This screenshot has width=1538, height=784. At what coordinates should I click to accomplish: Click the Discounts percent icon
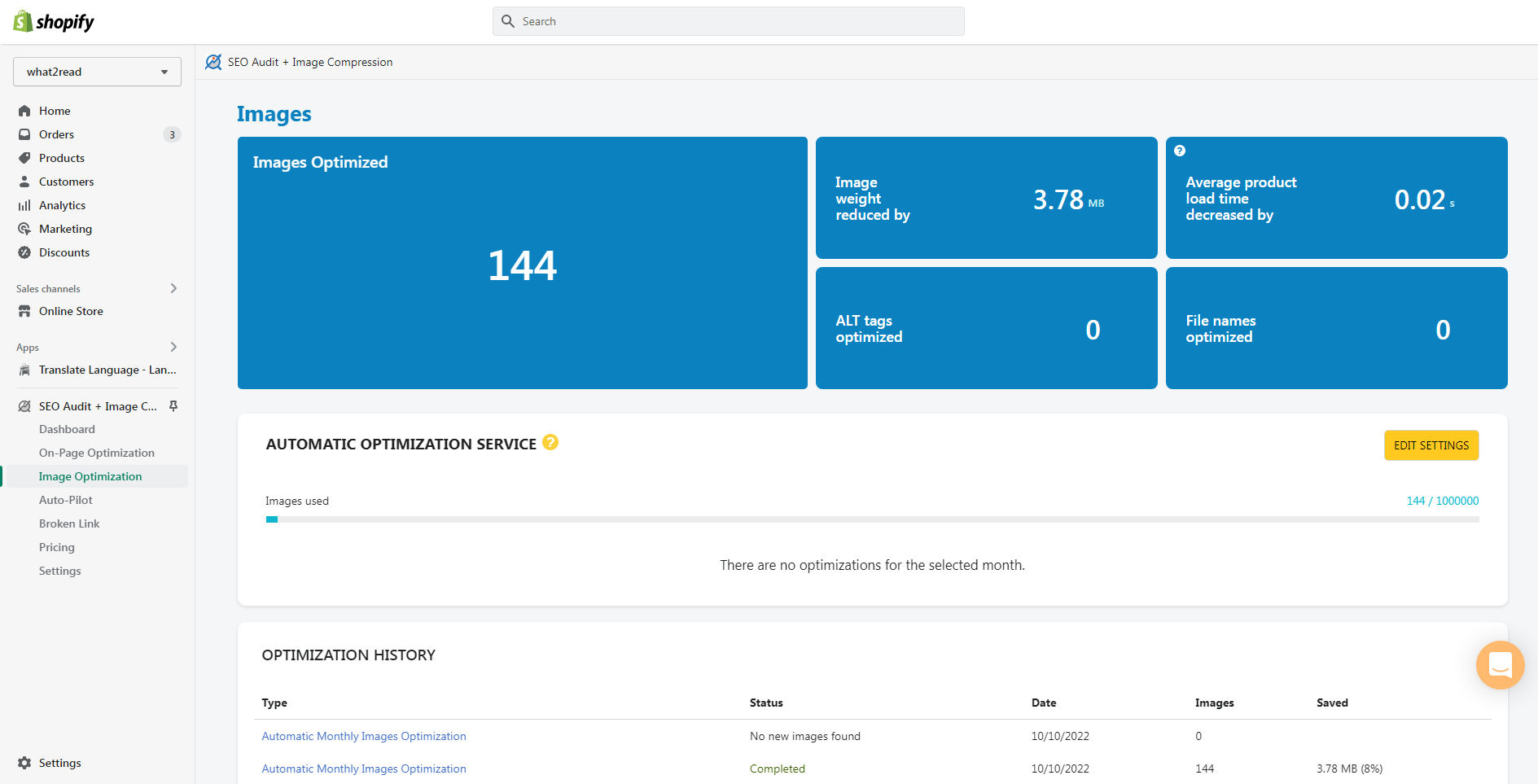click(24, 252)
